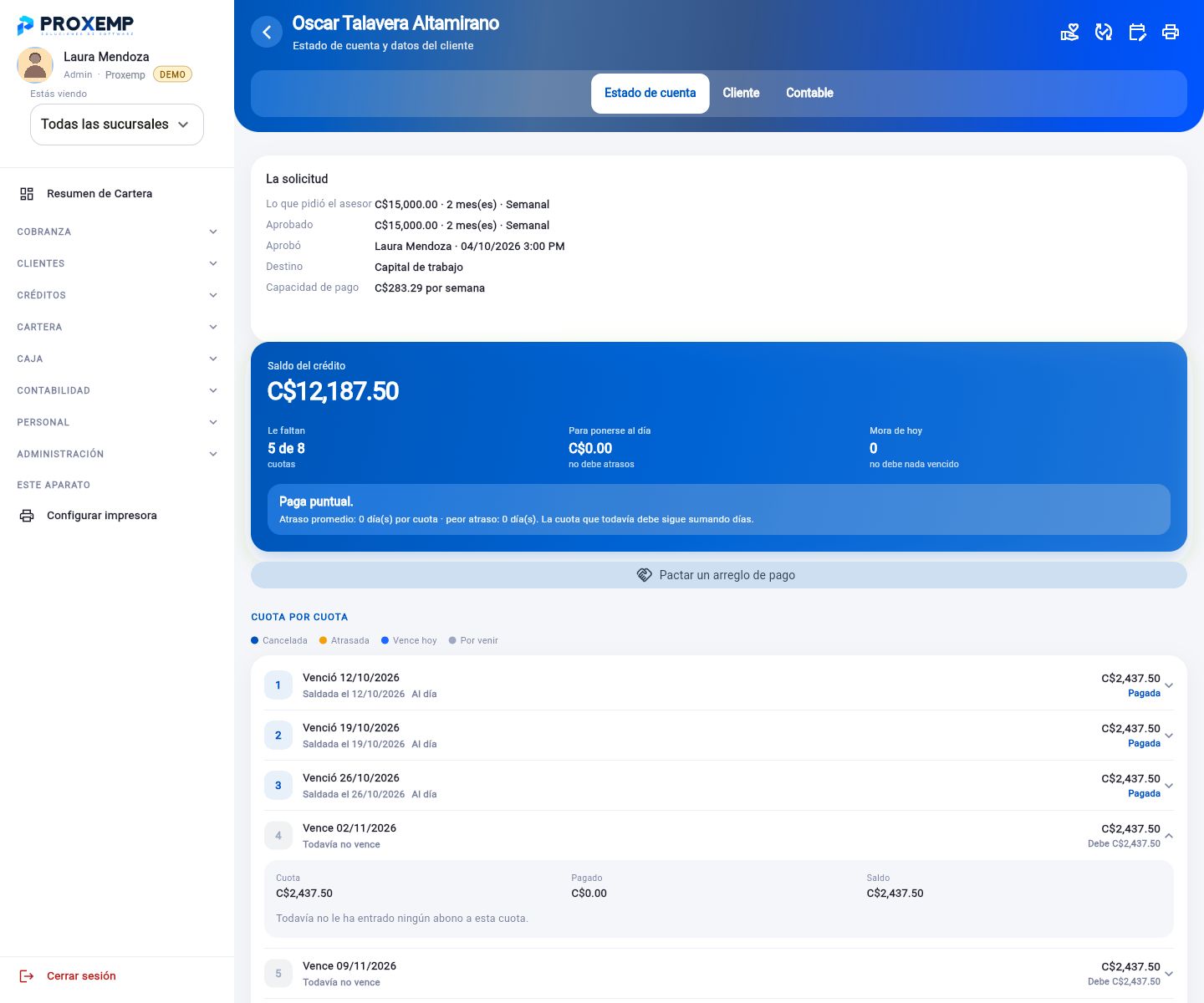Viewport: 1204px width, 1003px height.
Task: Collapse cuota 4 details chevron
Action: point(1169,836)
